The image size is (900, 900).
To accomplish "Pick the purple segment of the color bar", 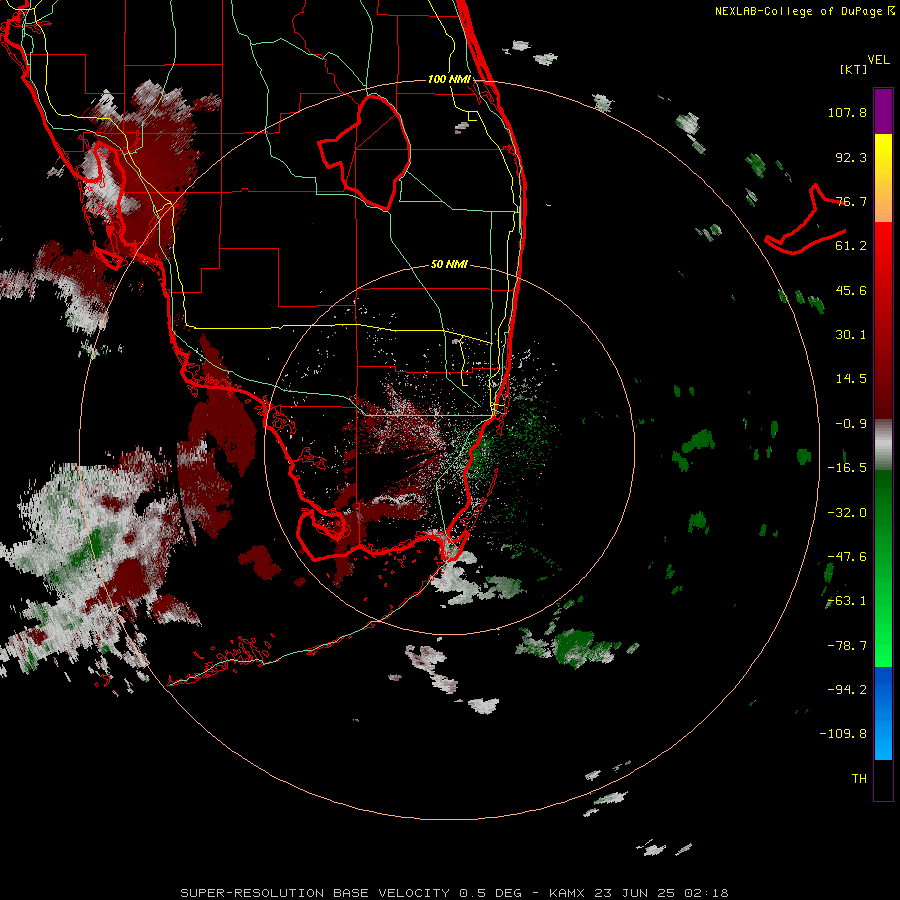I will (x=883, y=111).
